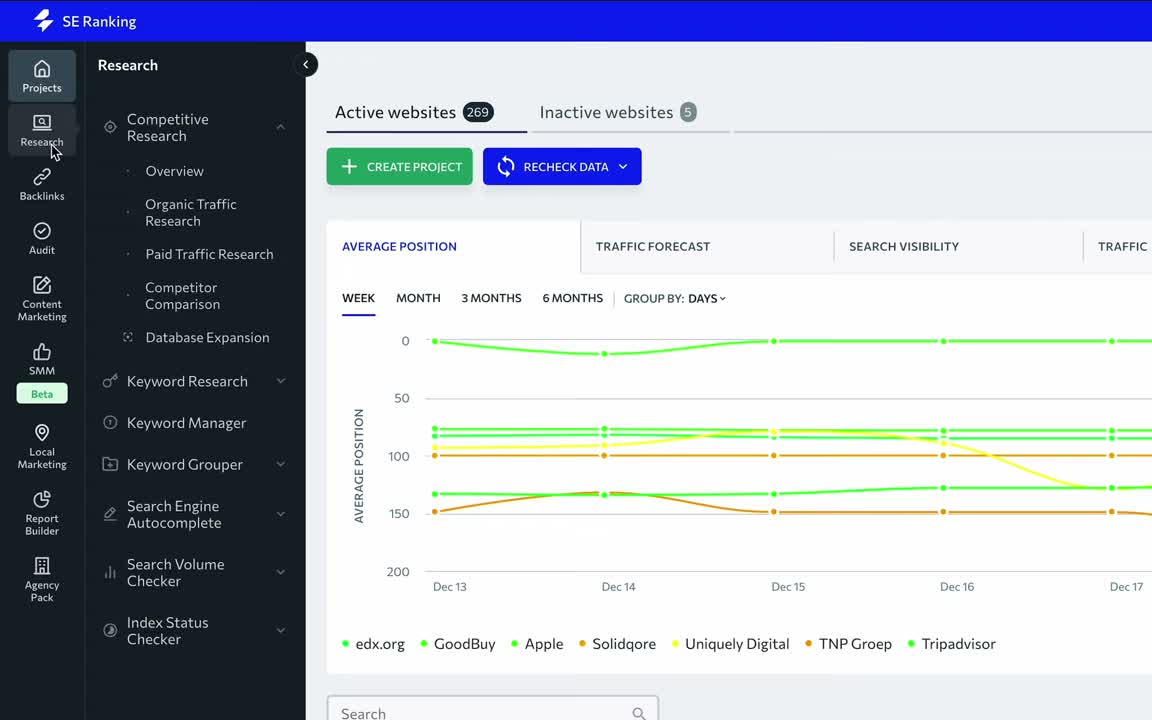Click the 269 active websites count badge
1152x720 pixels.
(478, 112)
